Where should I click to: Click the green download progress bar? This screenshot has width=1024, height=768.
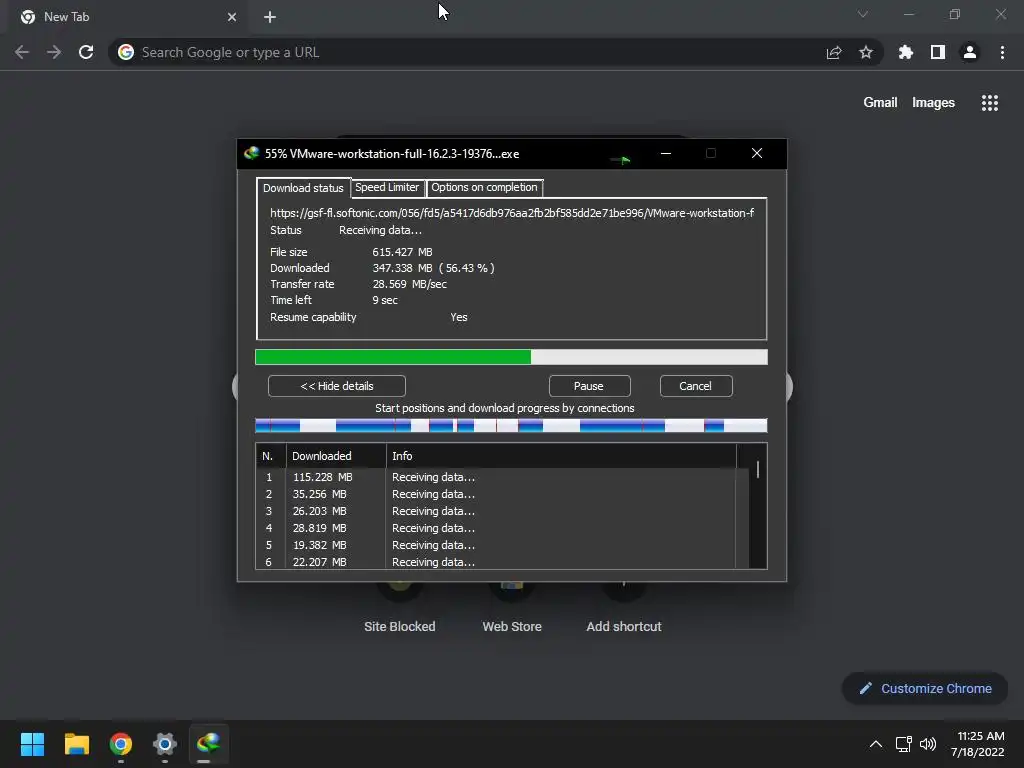pyautogui.click(x=511, y=357)
